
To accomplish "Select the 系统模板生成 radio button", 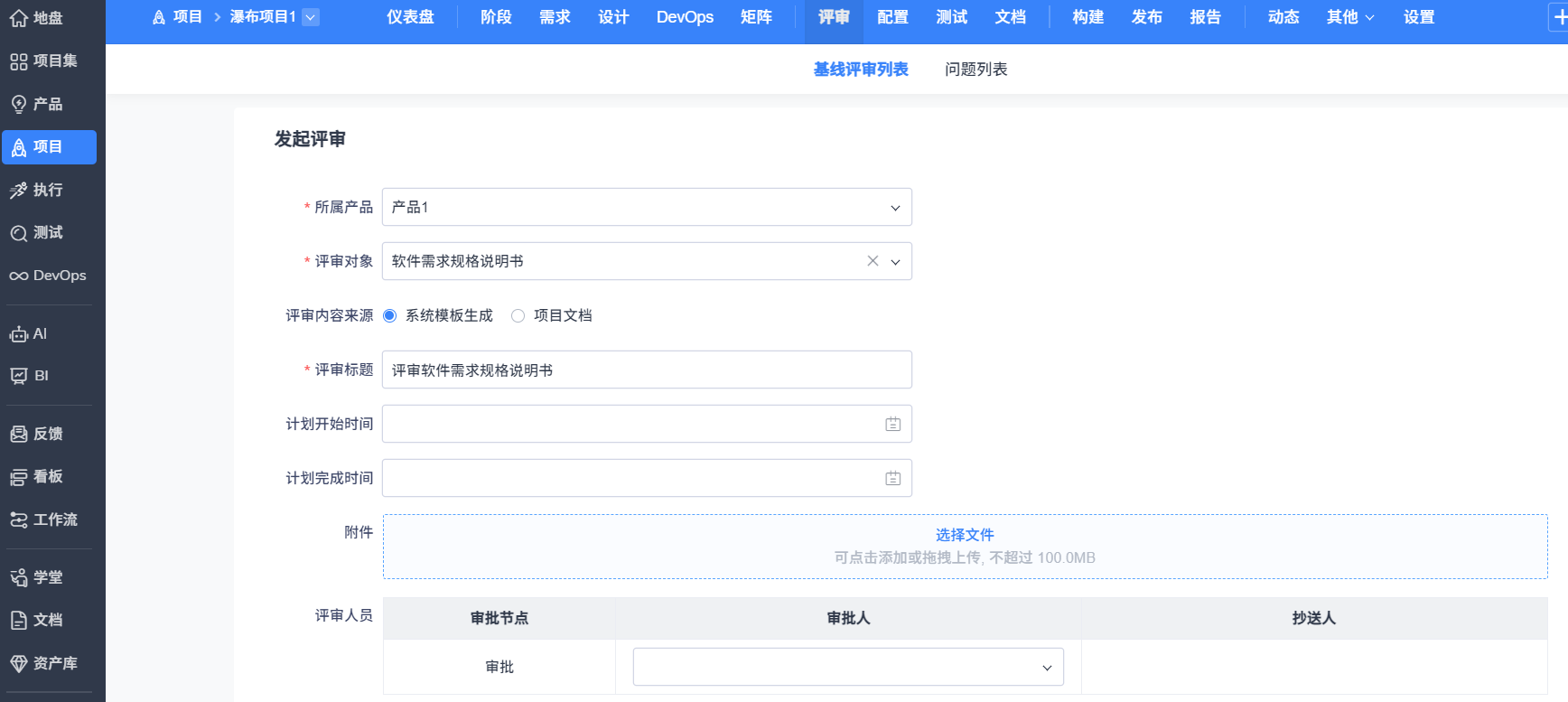I will 390,315.
